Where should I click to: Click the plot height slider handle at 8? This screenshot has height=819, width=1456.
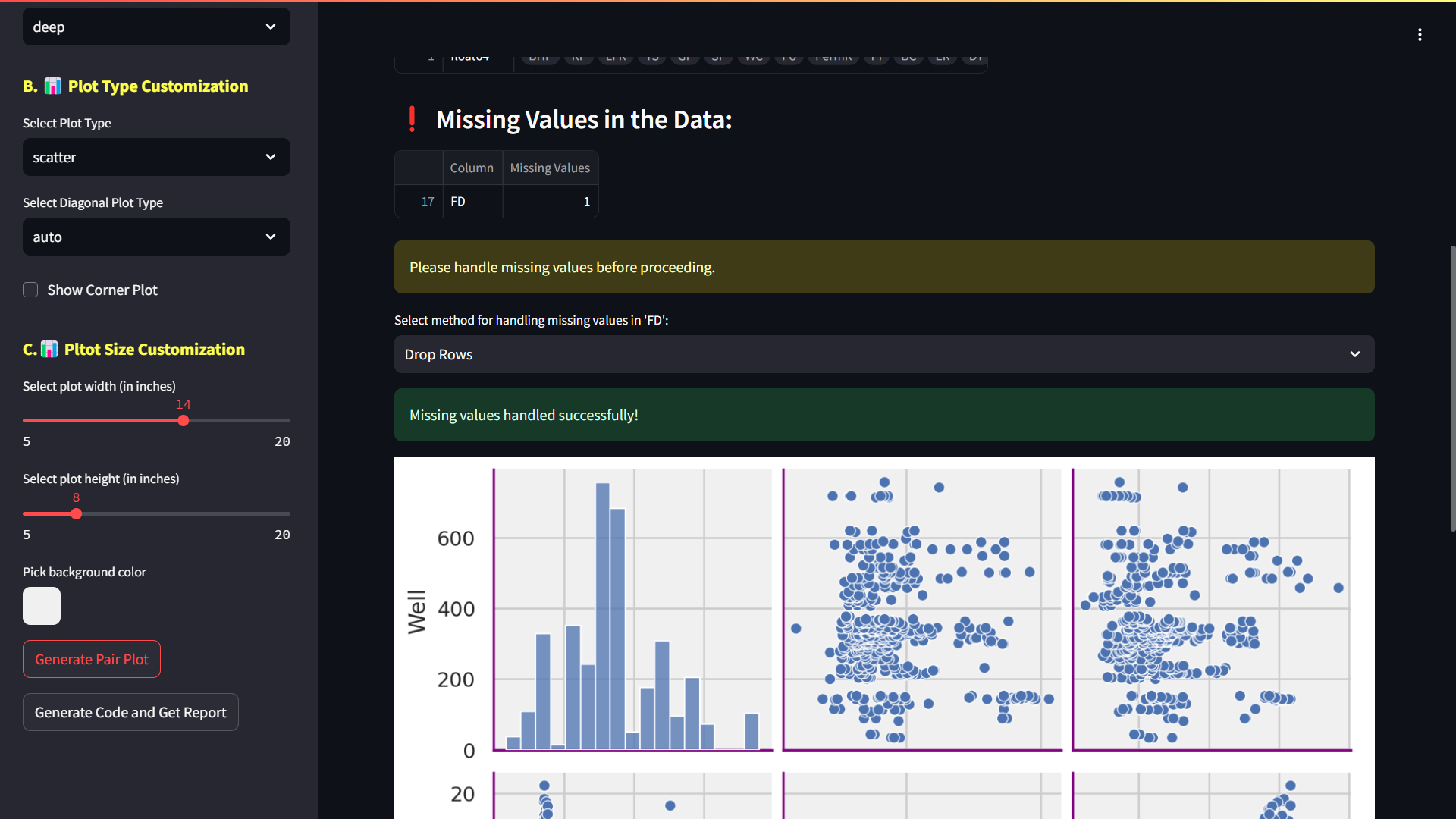pyautogui.click(x=76, y=514)
